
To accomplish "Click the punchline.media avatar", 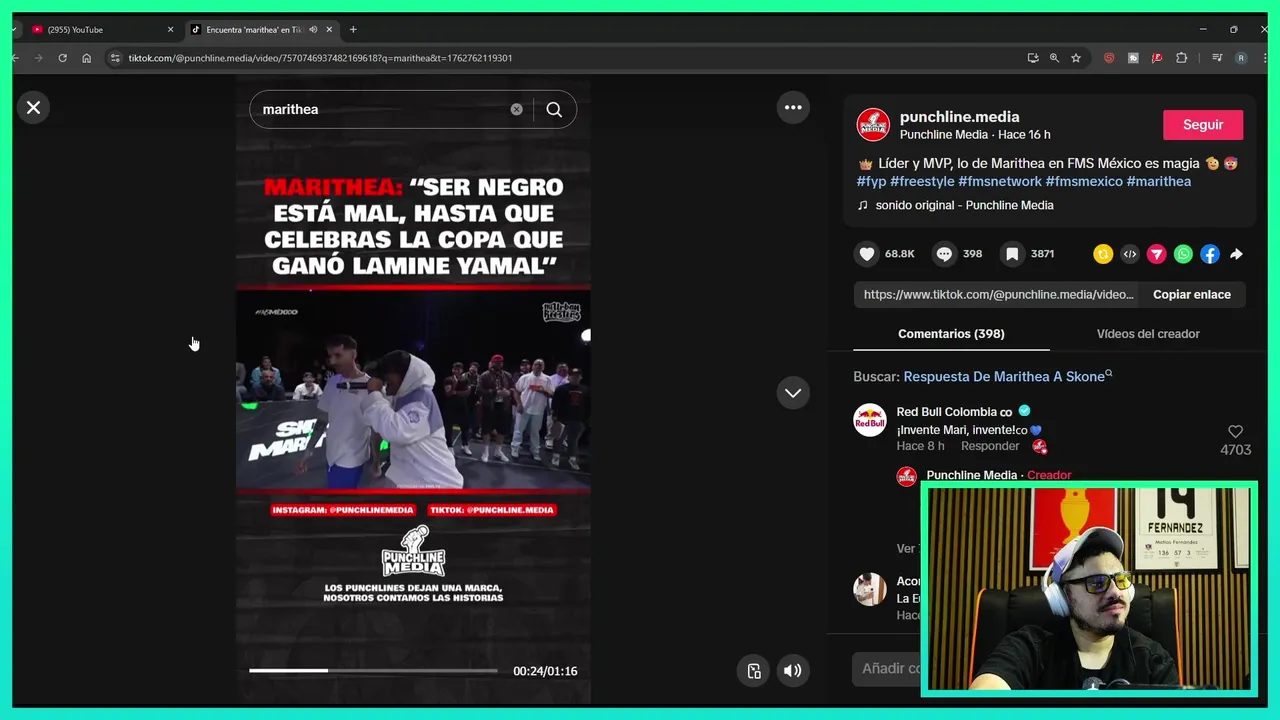I will pyautogui.click(x=873, y=125).
